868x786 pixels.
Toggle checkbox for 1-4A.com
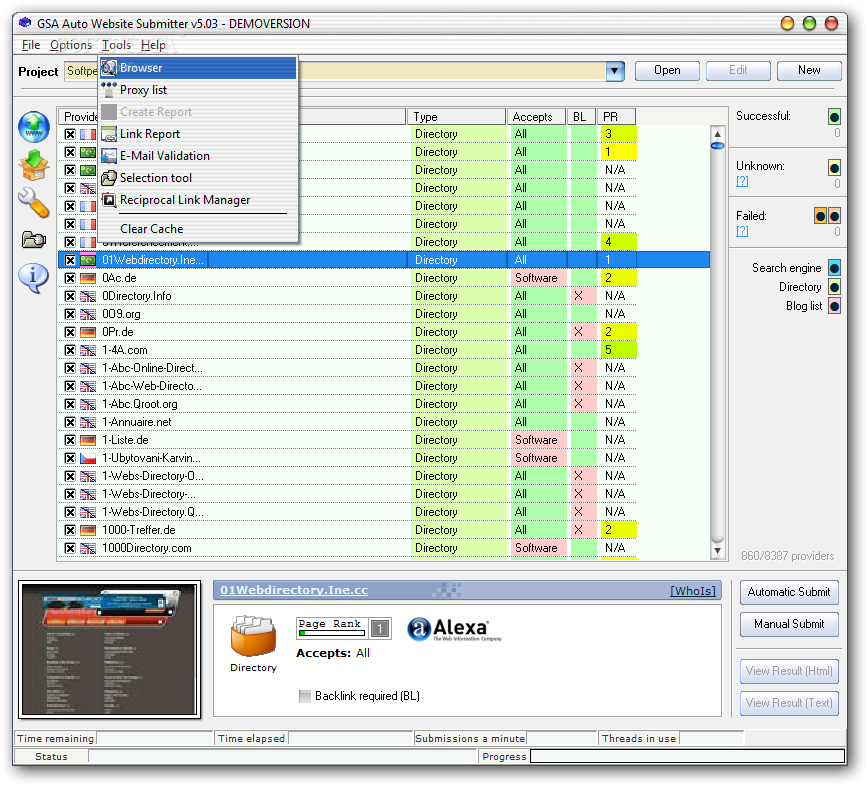[70, 350]
